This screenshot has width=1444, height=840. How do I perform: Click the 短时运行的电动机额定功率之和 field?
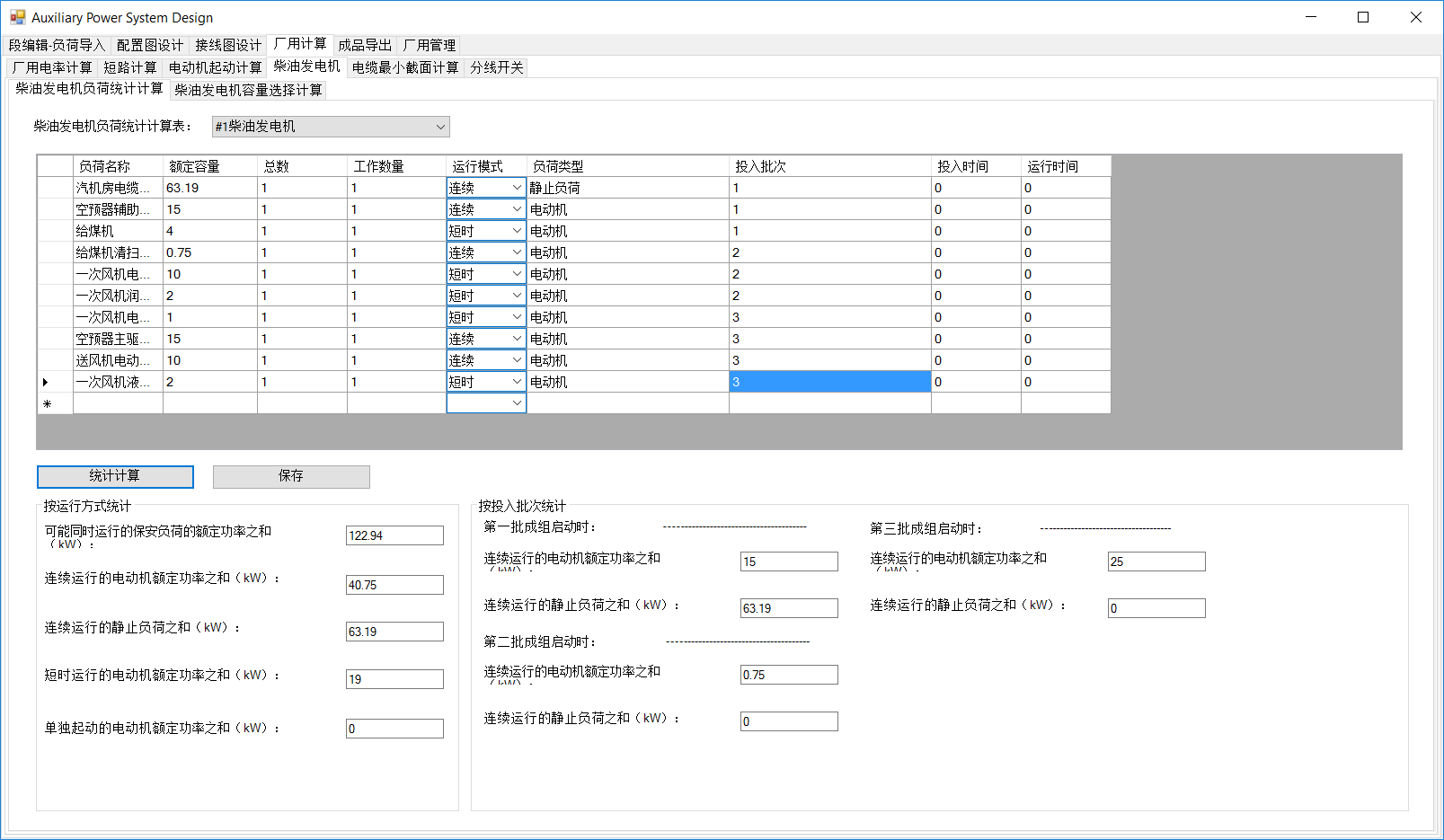coord(394,679)
